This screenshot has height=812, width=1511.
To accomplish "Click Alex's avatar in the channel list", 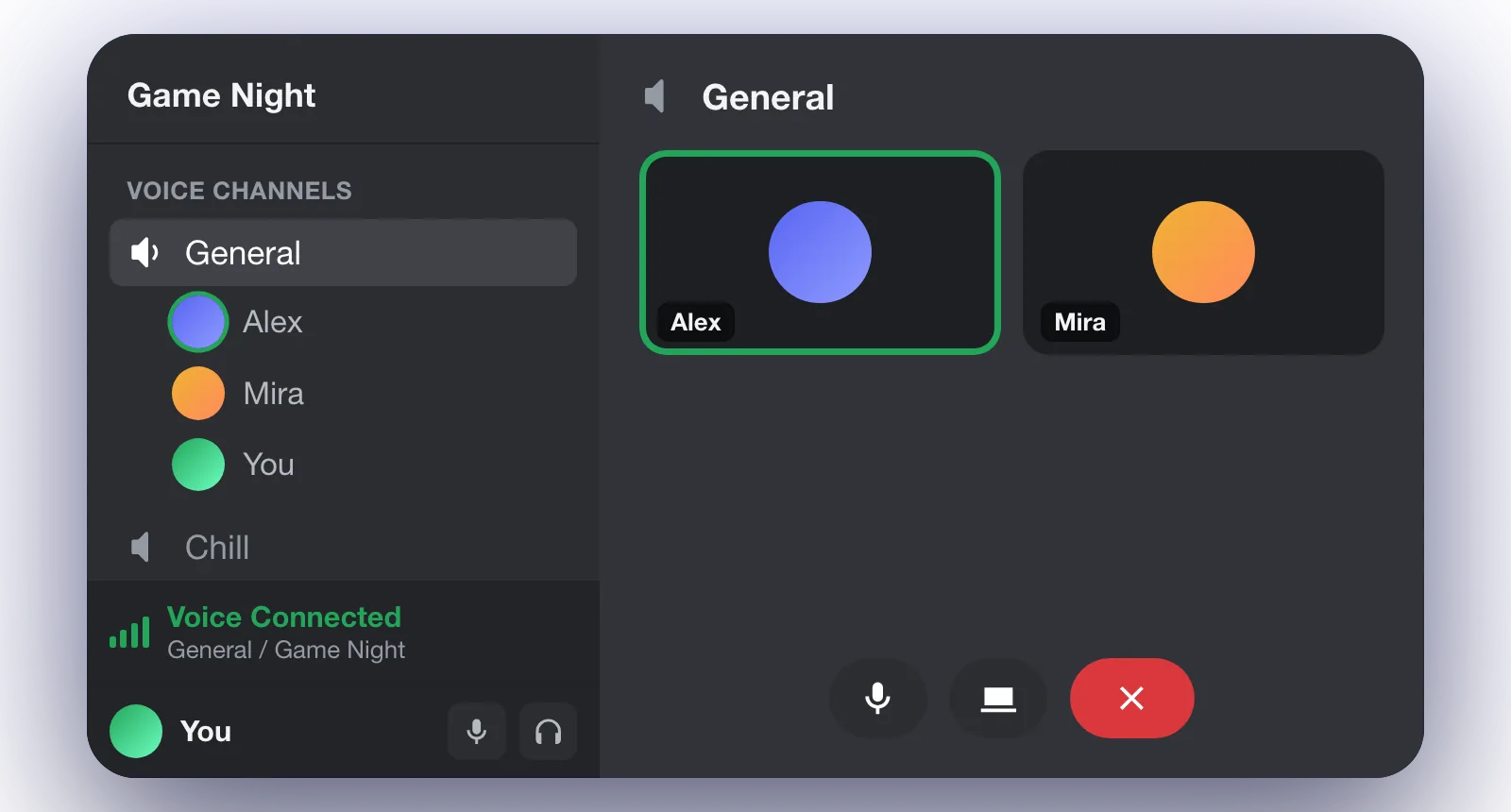I will click(198, 322).
